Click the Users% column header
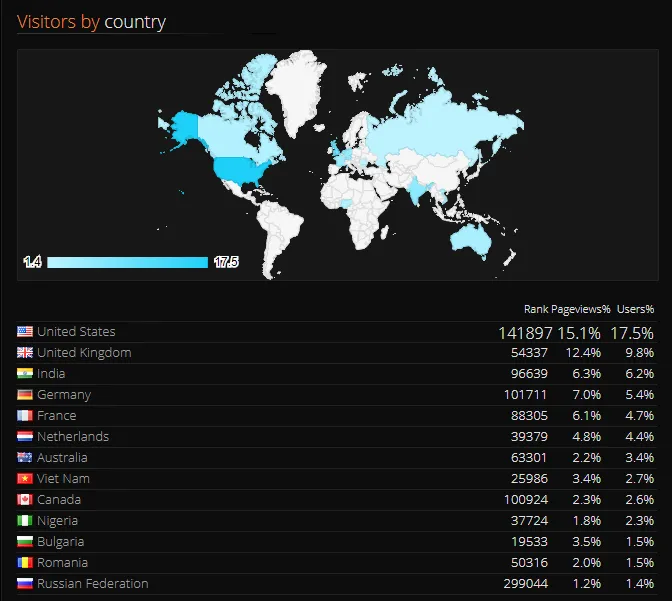Image resolution: width=672 pixels, height=601 pixels. pos(636,309)
